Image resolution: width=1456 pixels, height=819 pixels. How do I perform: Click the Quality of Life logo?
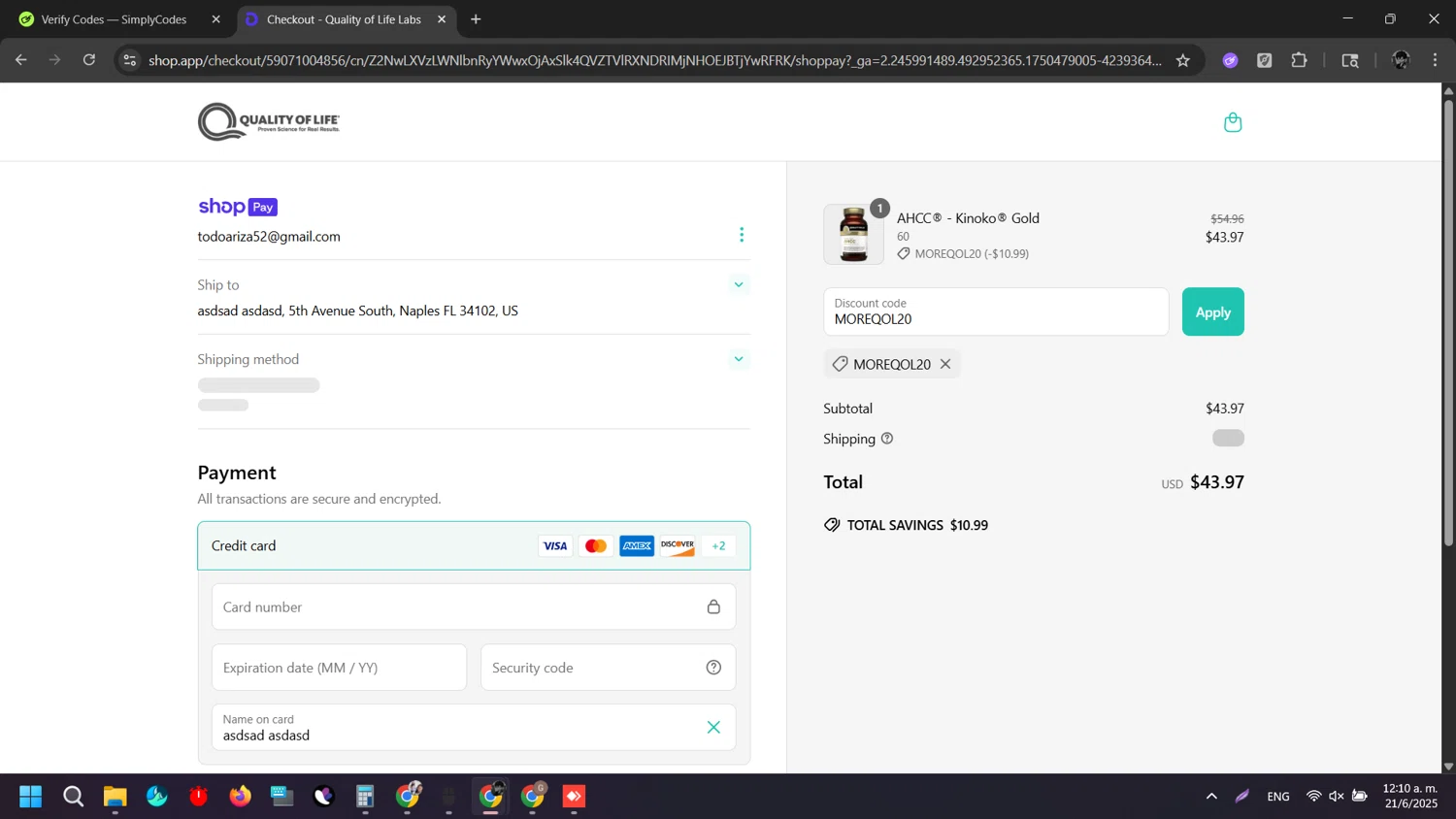tap(269, 122)
